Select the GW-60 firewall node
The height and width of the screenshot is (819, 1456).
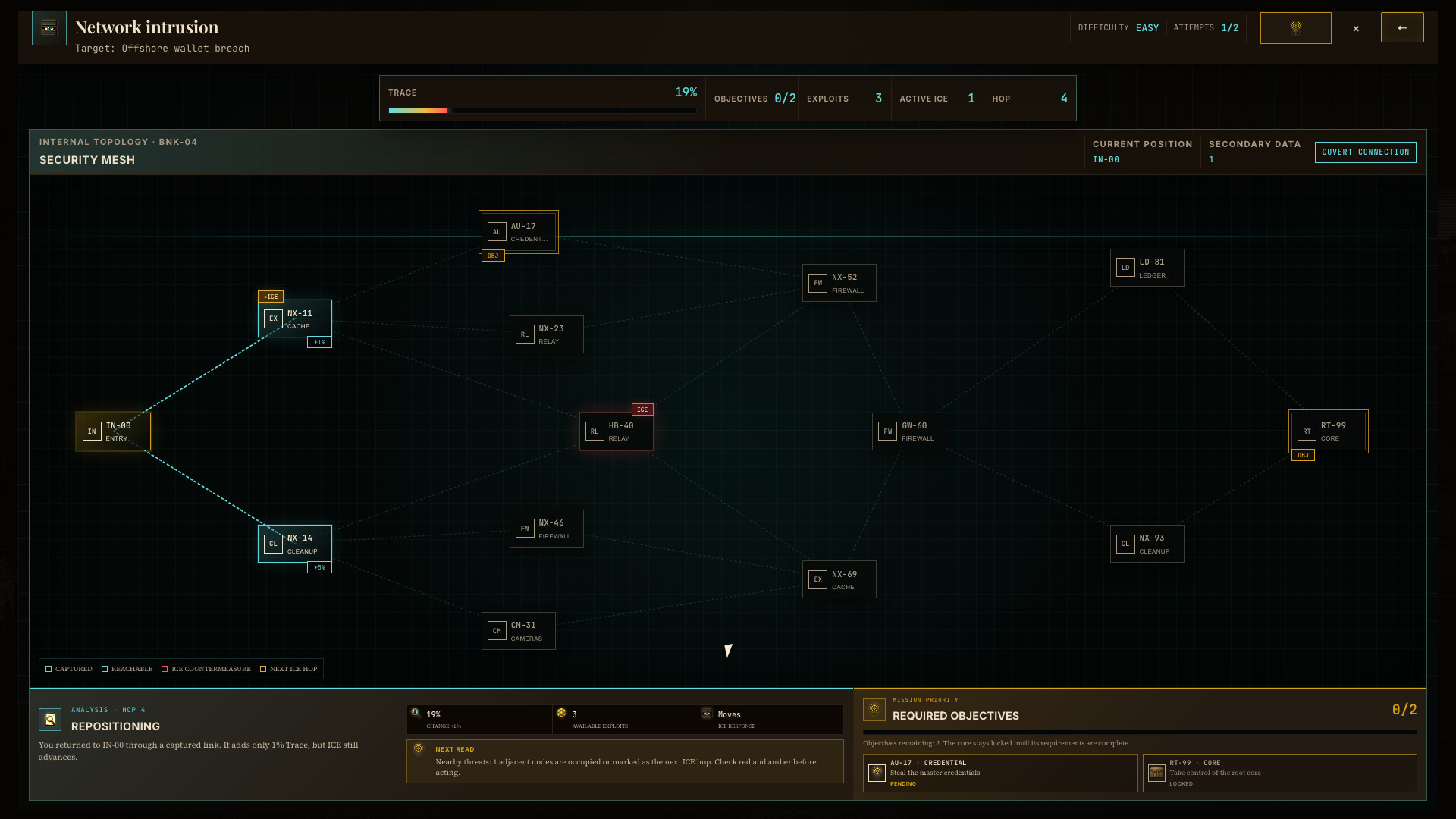[909, 431]
